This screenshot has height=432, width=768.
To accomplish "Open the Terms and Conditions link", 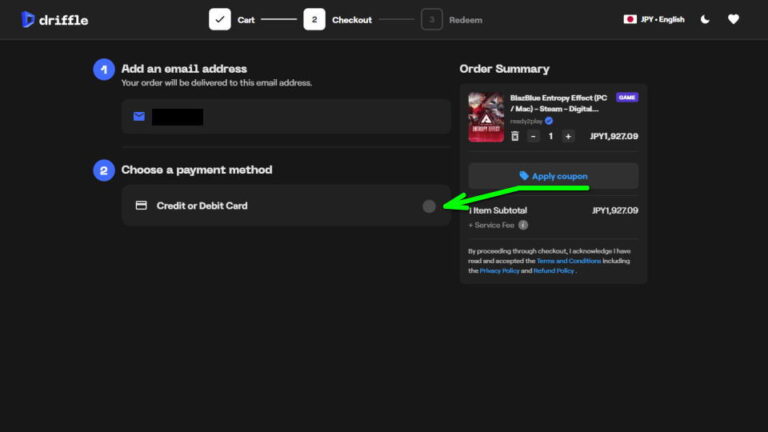I will tap(569, 261).
